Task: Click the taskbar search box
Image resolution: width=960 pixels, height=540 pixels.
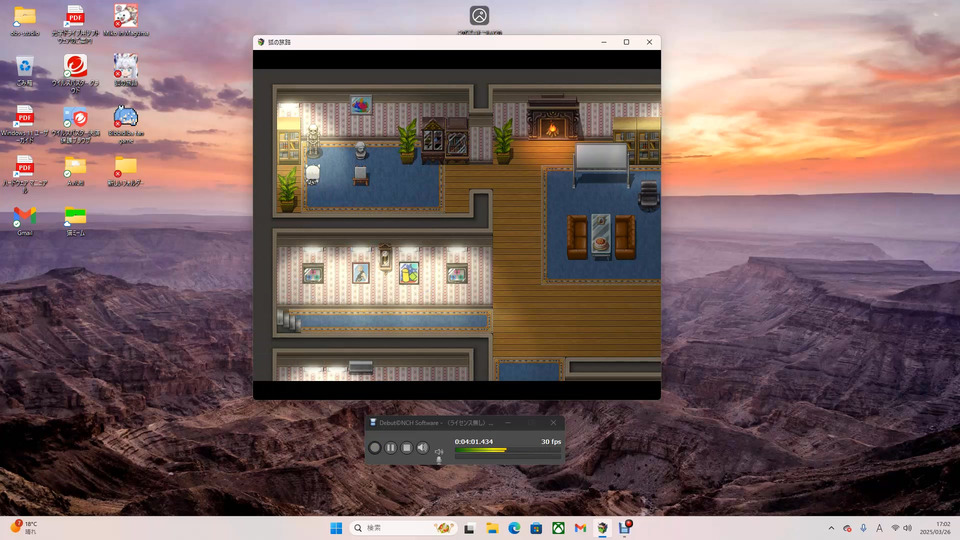Action: [x=403, y=528]
